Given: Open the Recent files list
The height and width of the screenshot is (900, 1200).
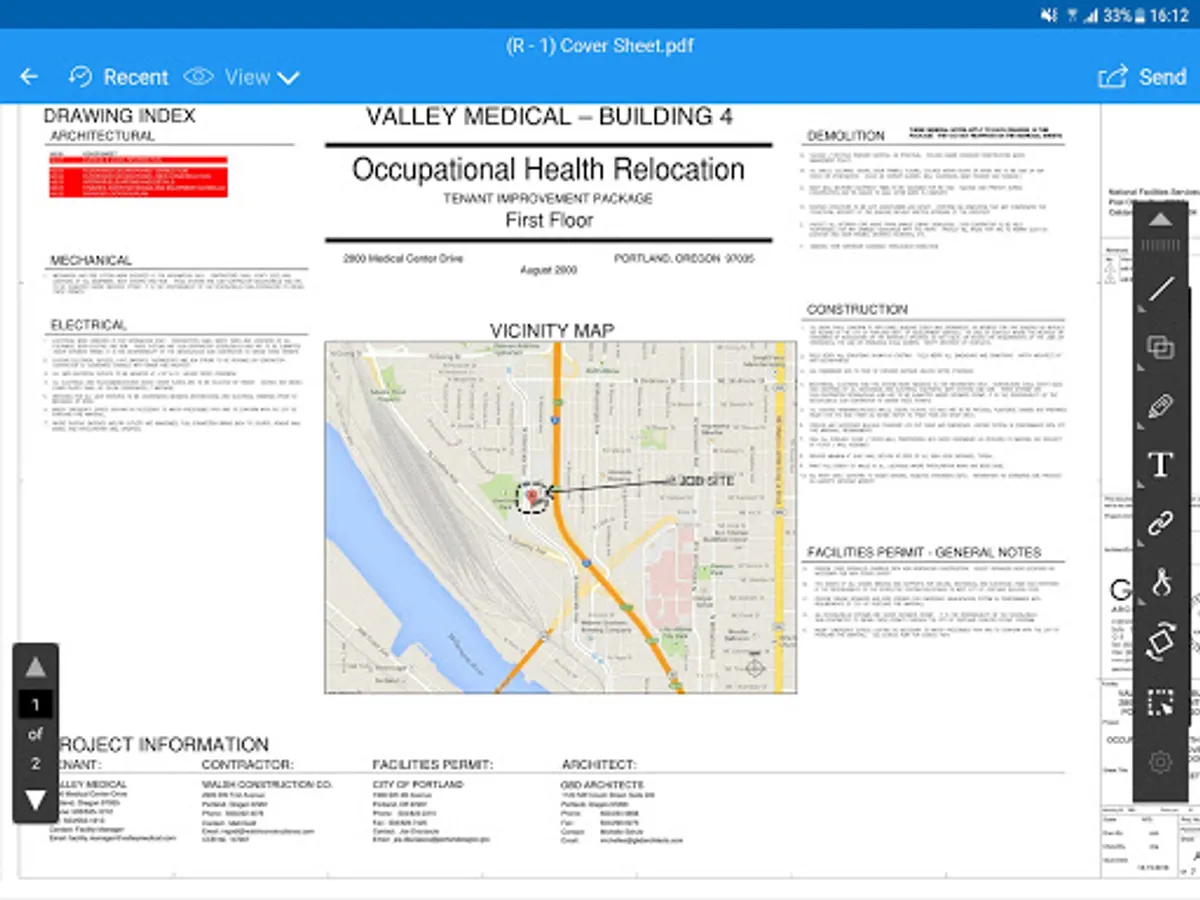Looking at the screenshot, I should point(118,77).
